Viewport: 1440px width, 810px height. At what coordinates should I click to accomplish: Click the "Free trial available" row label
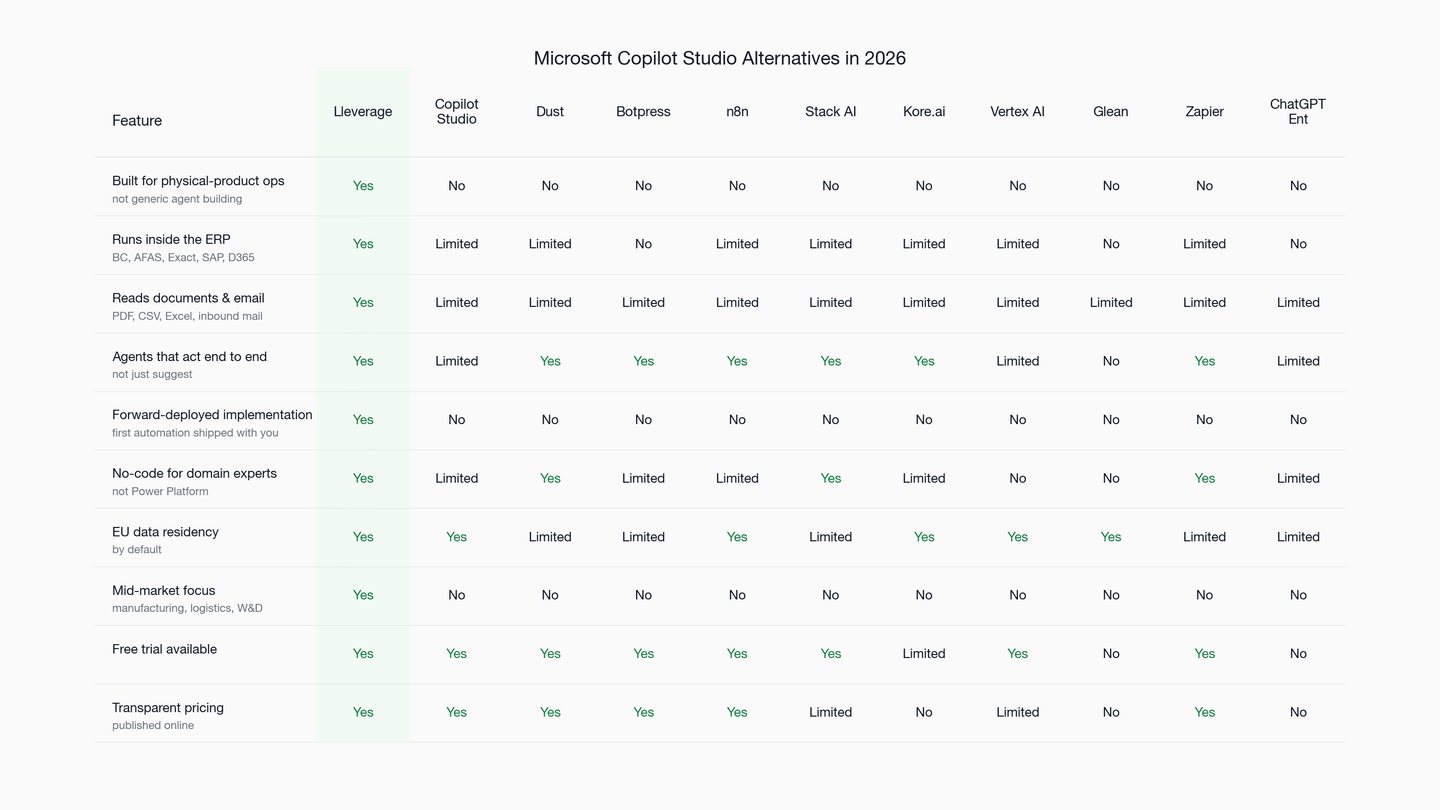coord(164,649)
